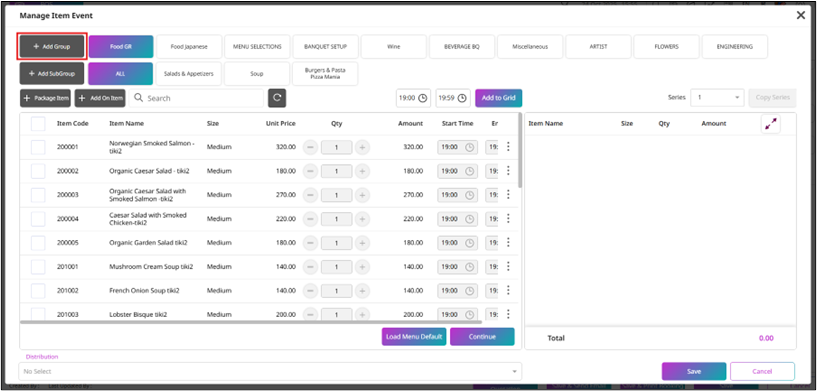Click Add to Grid button
The width and height of the screenshot is (817, 391).
pos(499,98)
